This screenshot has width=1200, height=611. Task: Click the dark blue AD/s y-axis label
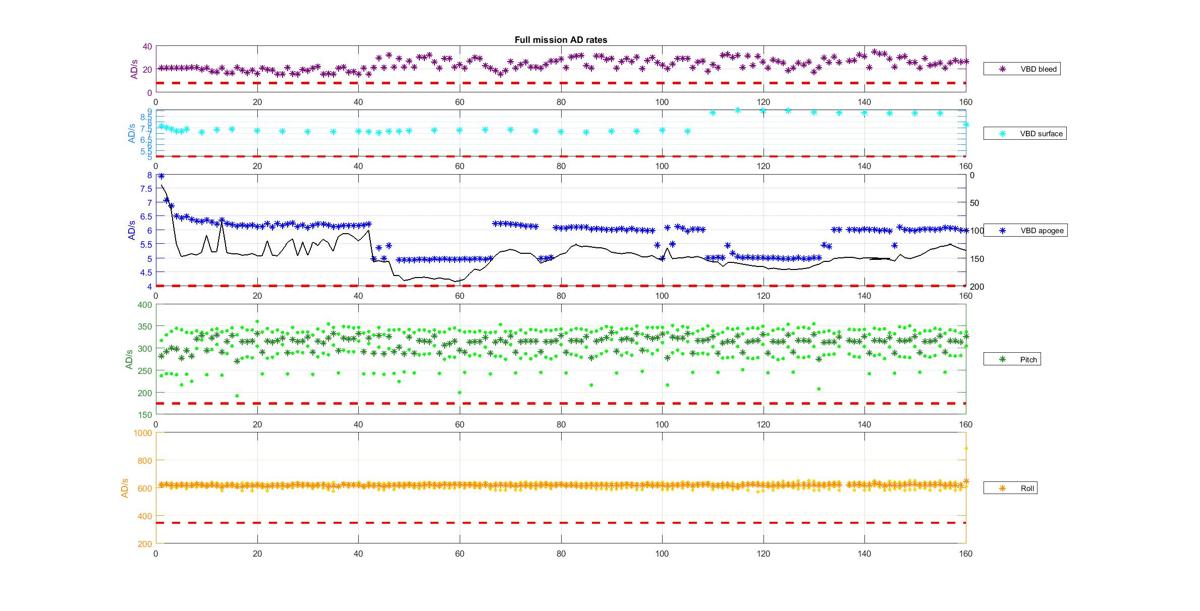(133, 231)
